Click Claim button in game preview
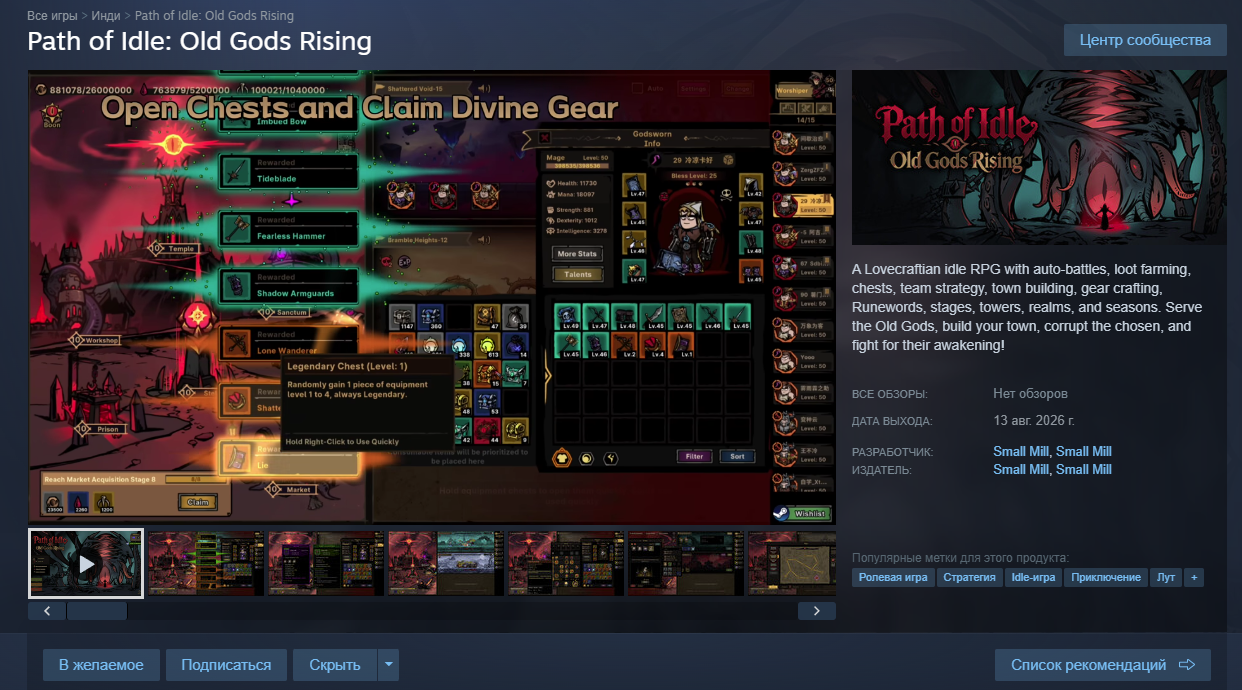The image size is (1242, 690). [x=197, y=502]
